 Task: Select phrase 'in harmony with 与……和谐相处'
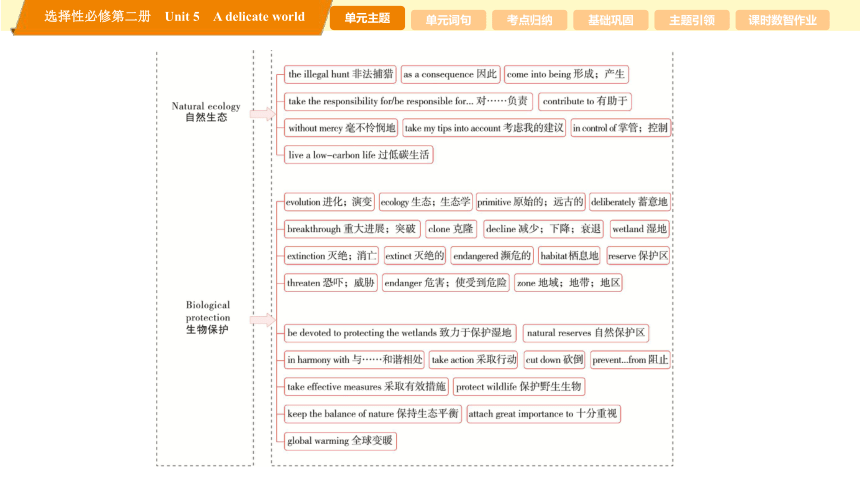pos(354,359)
